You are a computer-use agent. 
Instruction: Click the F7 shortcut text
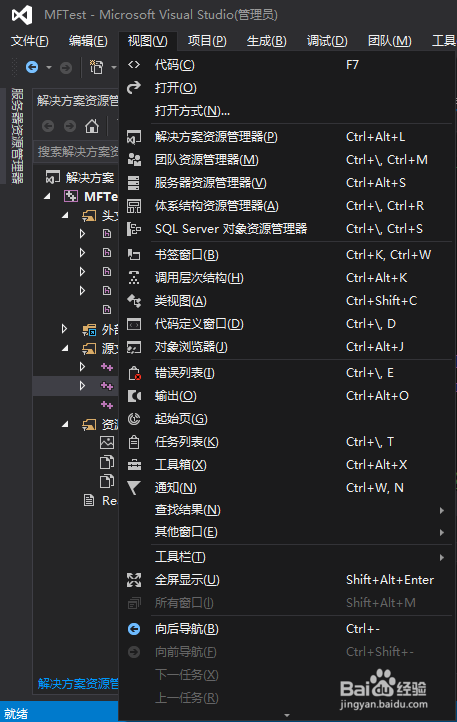352,65
